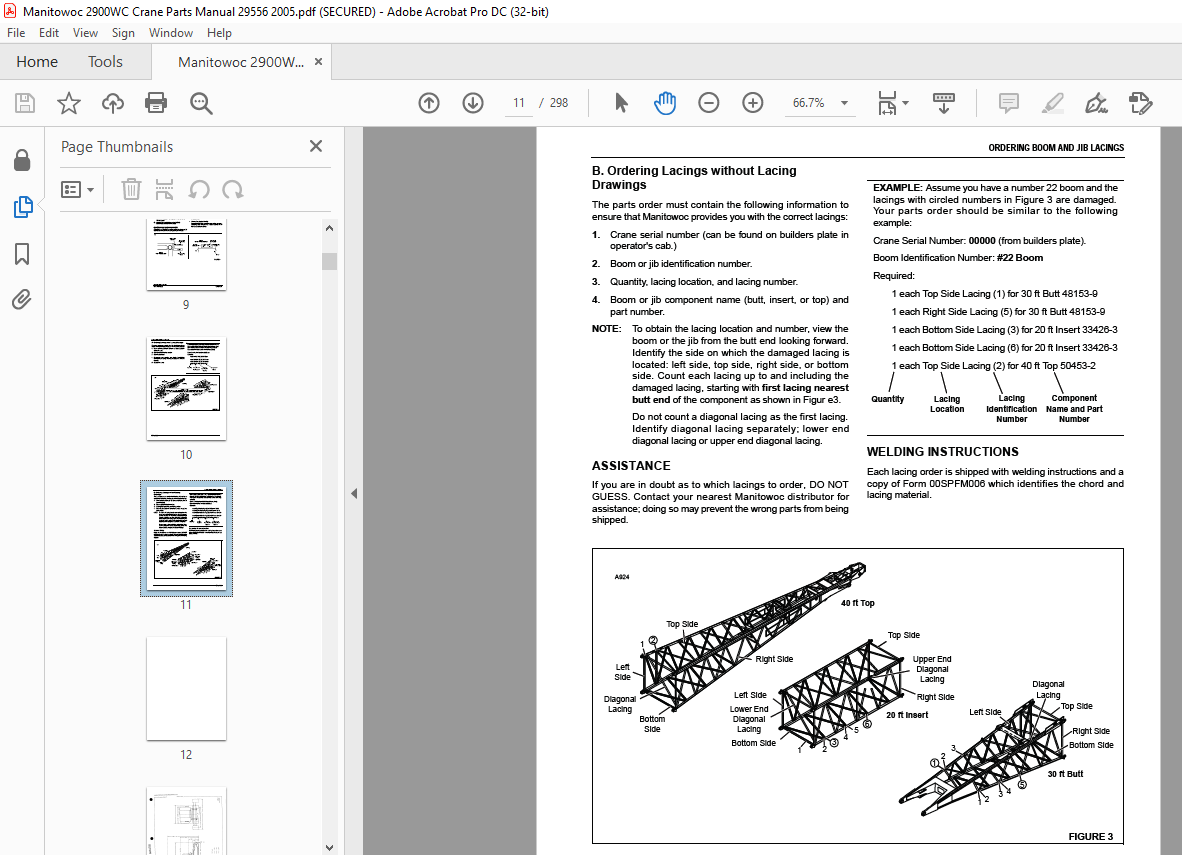This screenshot has height=855, width=1182.
Task: Expand fit page options arrow
Action: 905,103
